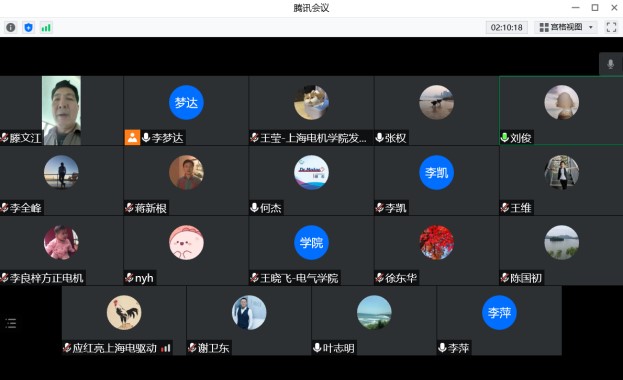
Task: Toggle the green microphone of 刘俊
Action: click(x=504, y=138)
